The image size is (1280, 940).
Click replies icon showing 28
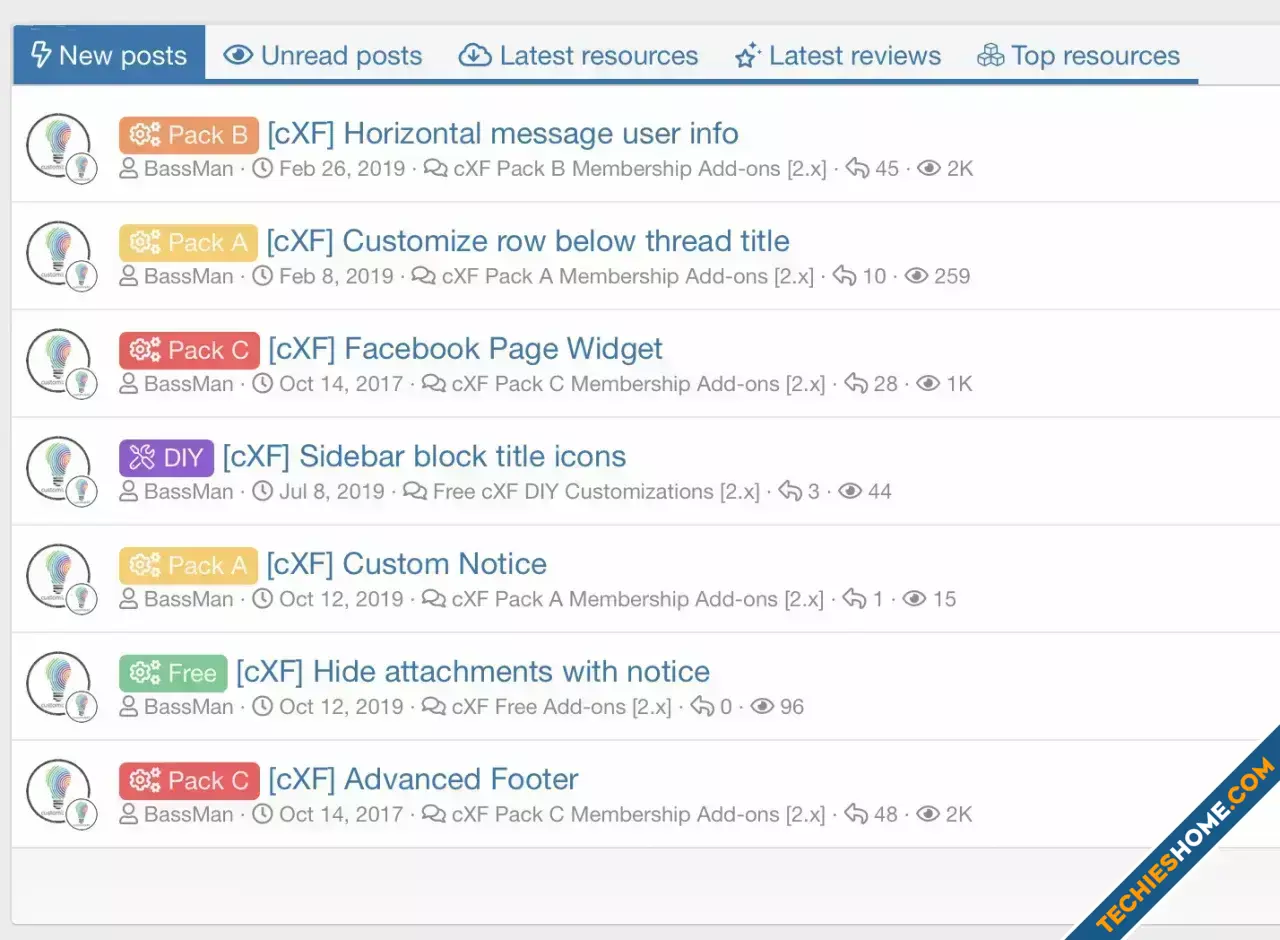pyautogui.click(x=856, y=383)
